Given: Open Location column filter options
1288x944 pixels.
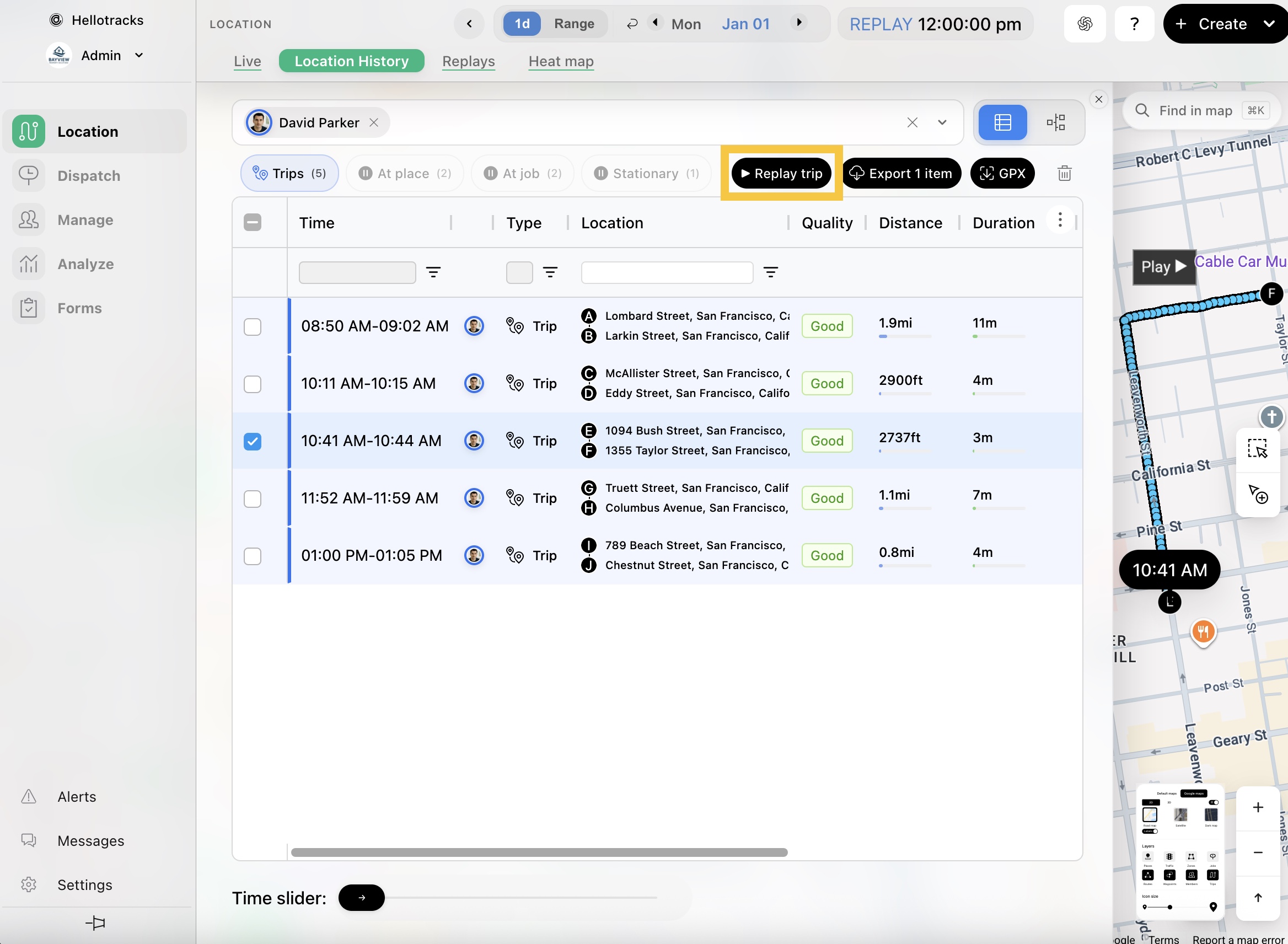Looking at the screenshot, I should tap(770, 272).
